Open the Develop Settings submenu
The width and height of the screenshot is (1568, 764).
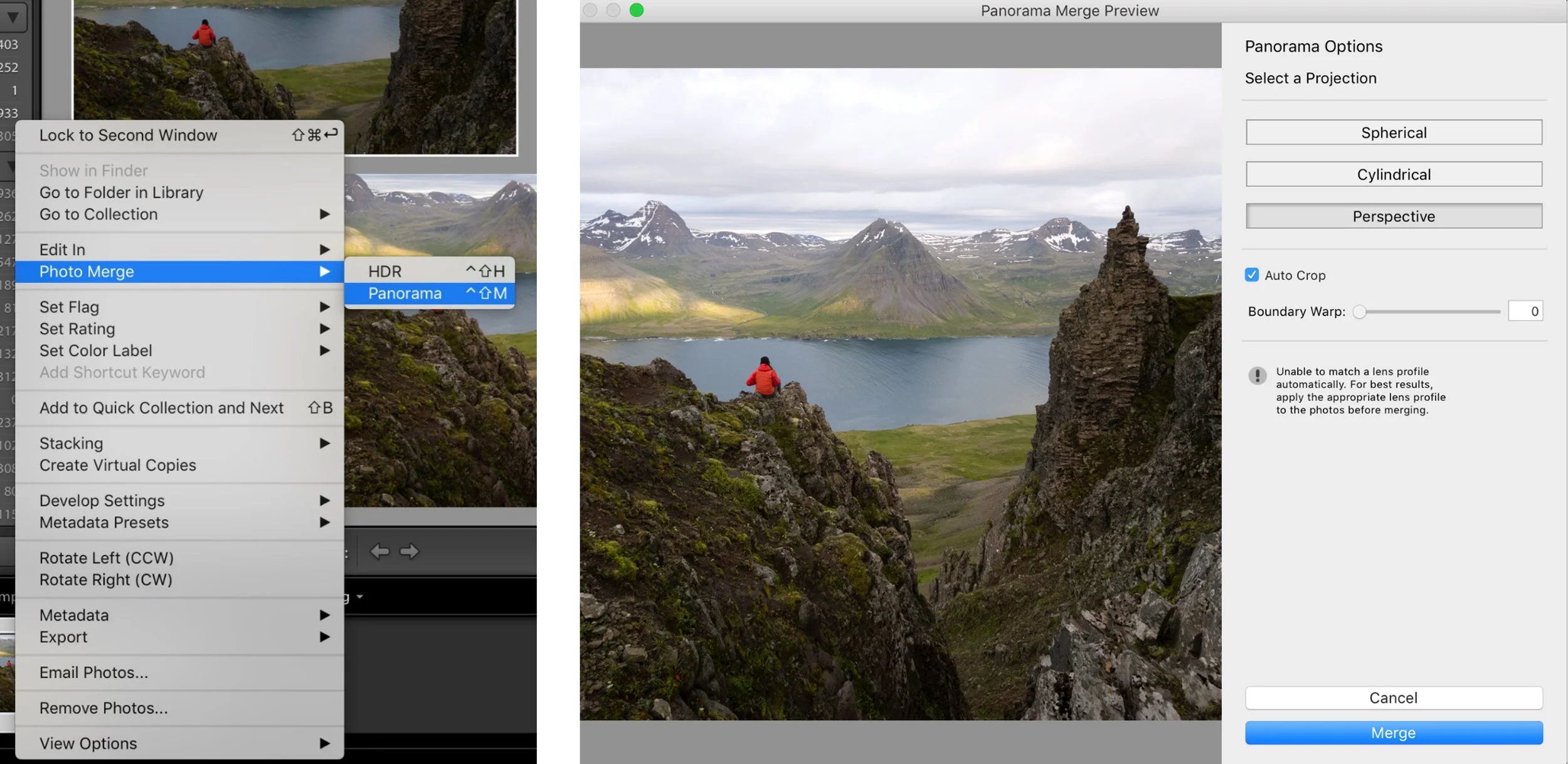179,501
